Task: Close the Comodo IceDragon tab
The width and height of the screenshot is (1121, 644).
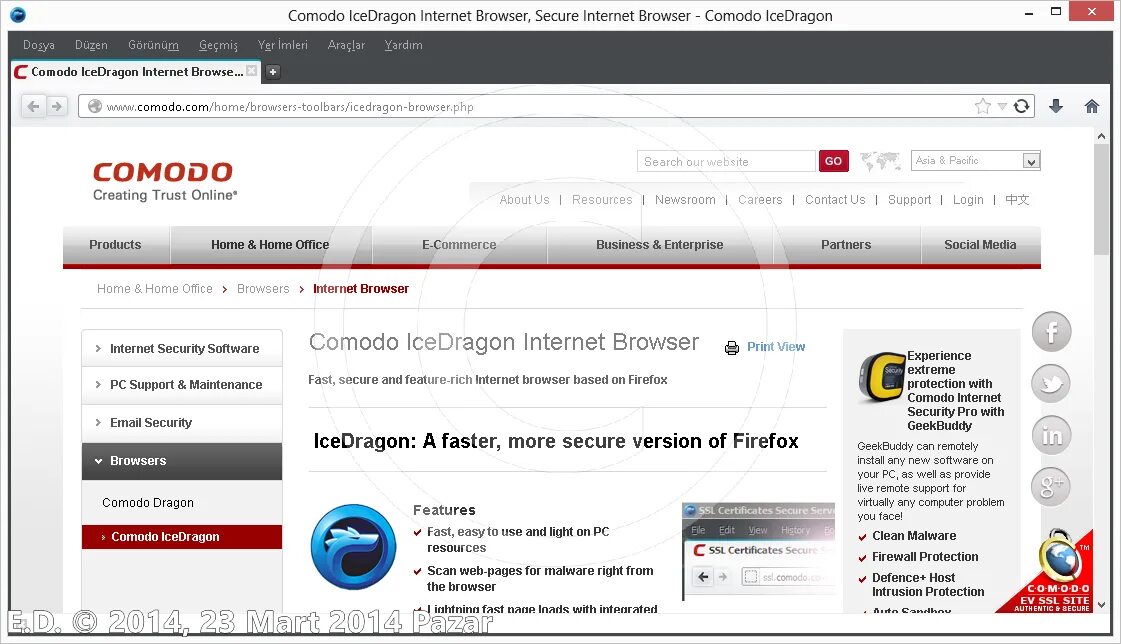Action: tap(251, 71)
